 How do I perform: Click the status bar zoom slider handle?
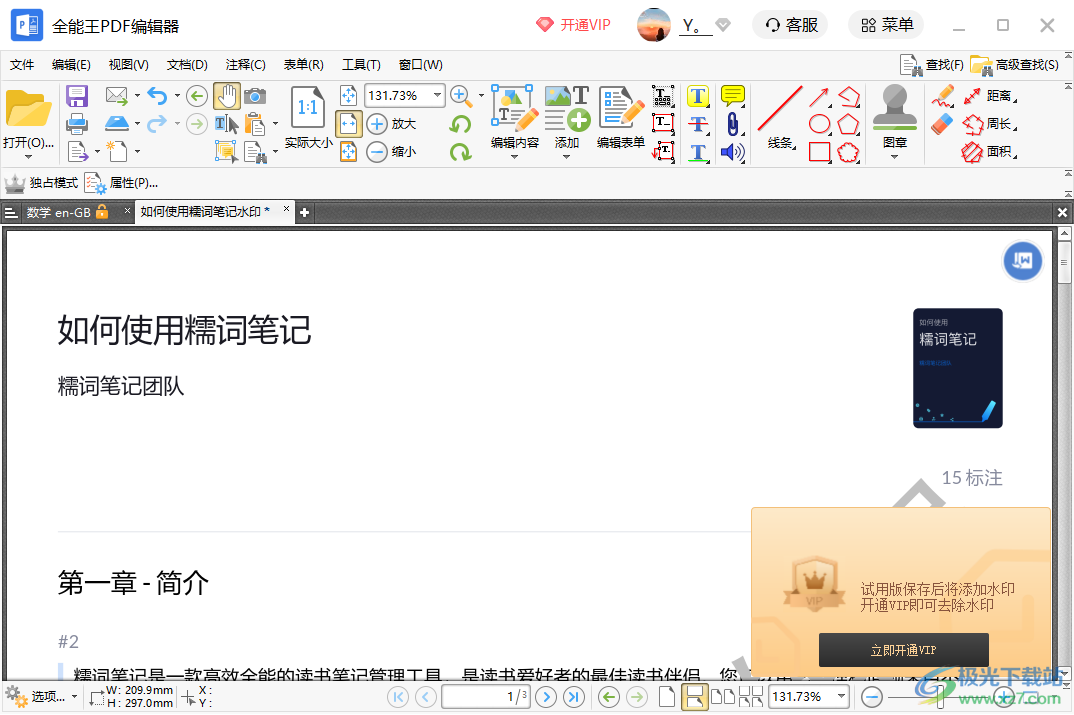tap(941, 697)
